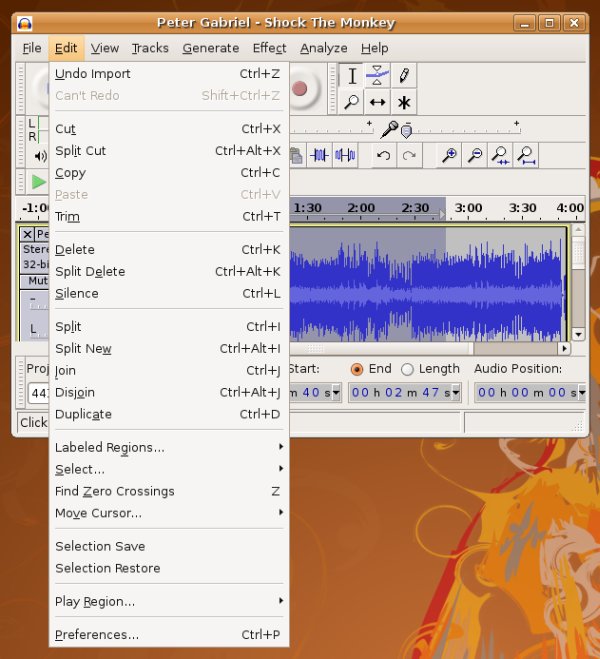The image size is (600, 659).
Task: Choose Silence in the Edit menu
Action: 168,293
